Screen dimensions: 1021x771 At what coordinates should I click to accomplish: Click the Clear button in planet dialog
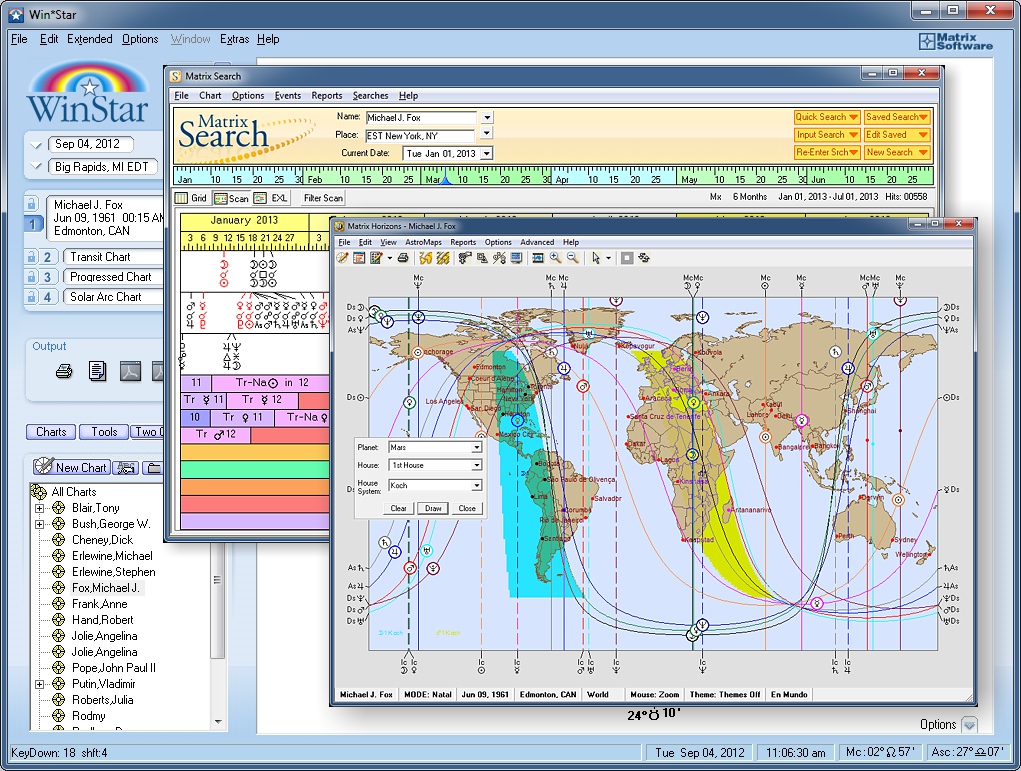coord(399,509)
